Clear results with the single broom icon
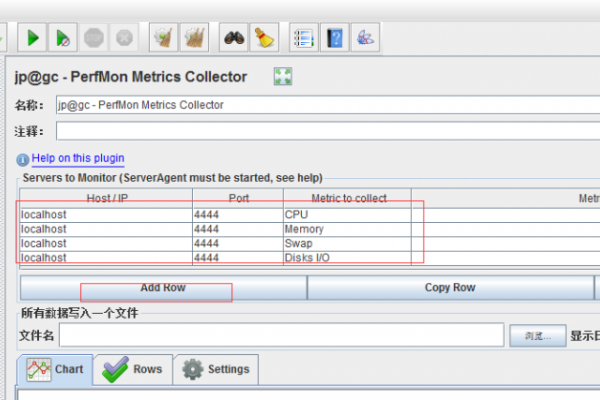The height and width of the screenshot is (400, 600). click(x=162, y=39)
